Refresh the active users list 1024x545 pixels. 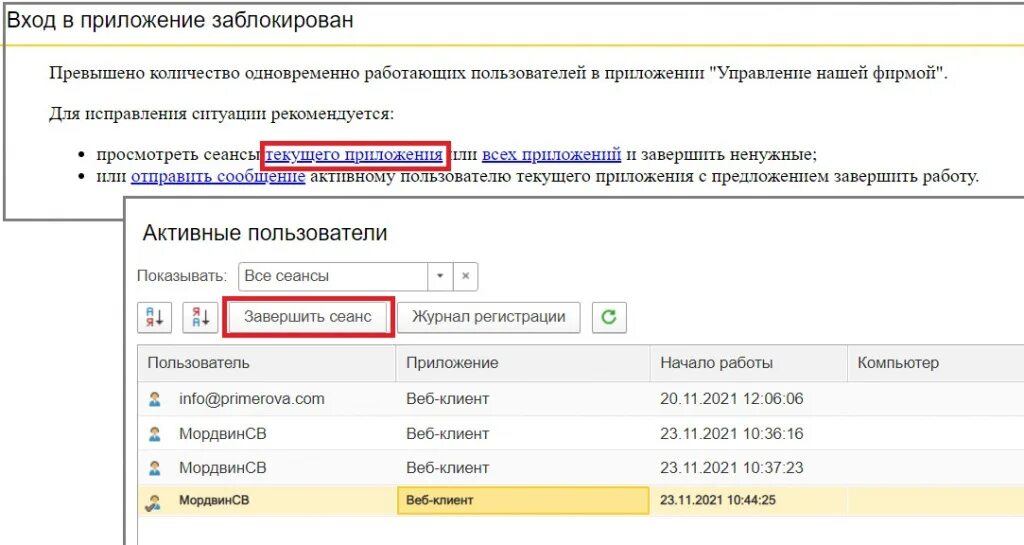click(609, 317)
